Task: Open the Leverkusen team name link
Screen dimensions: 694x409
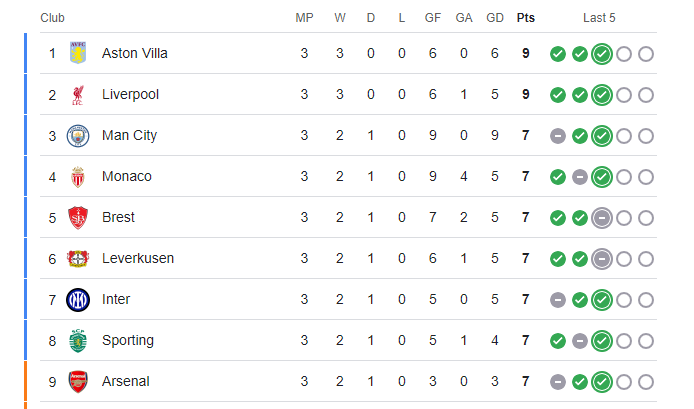Action: (138, 258)
